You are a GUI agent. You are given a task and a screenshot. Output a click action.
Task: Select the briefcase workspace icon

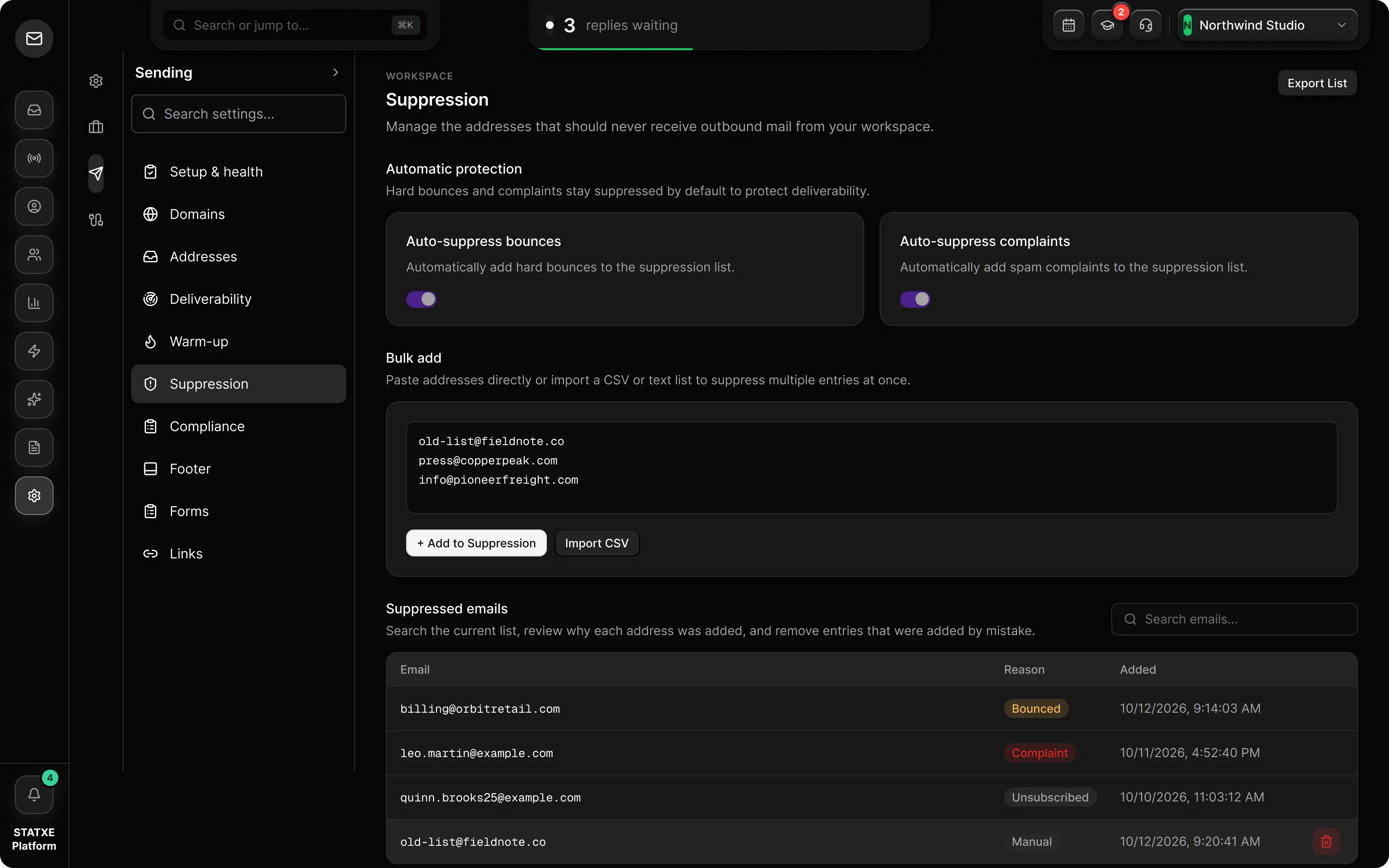click(96, 127)
